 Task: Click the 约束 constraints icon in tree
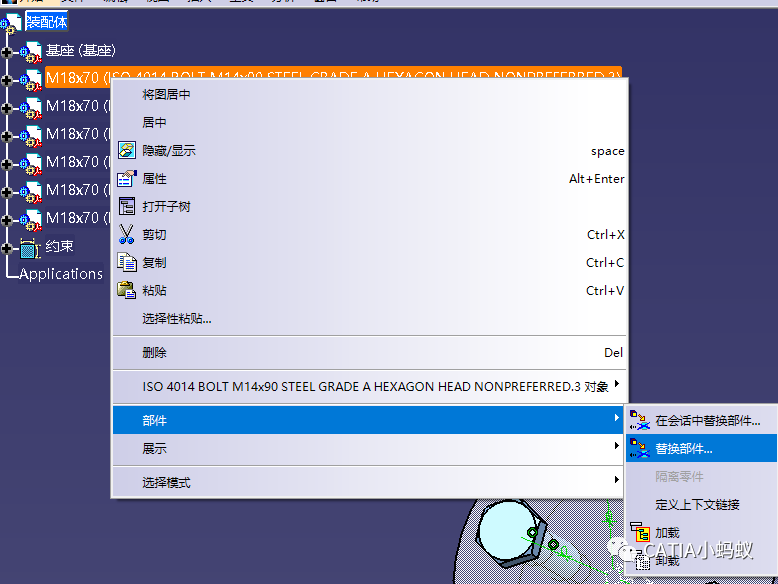click(x=30, y=248)
